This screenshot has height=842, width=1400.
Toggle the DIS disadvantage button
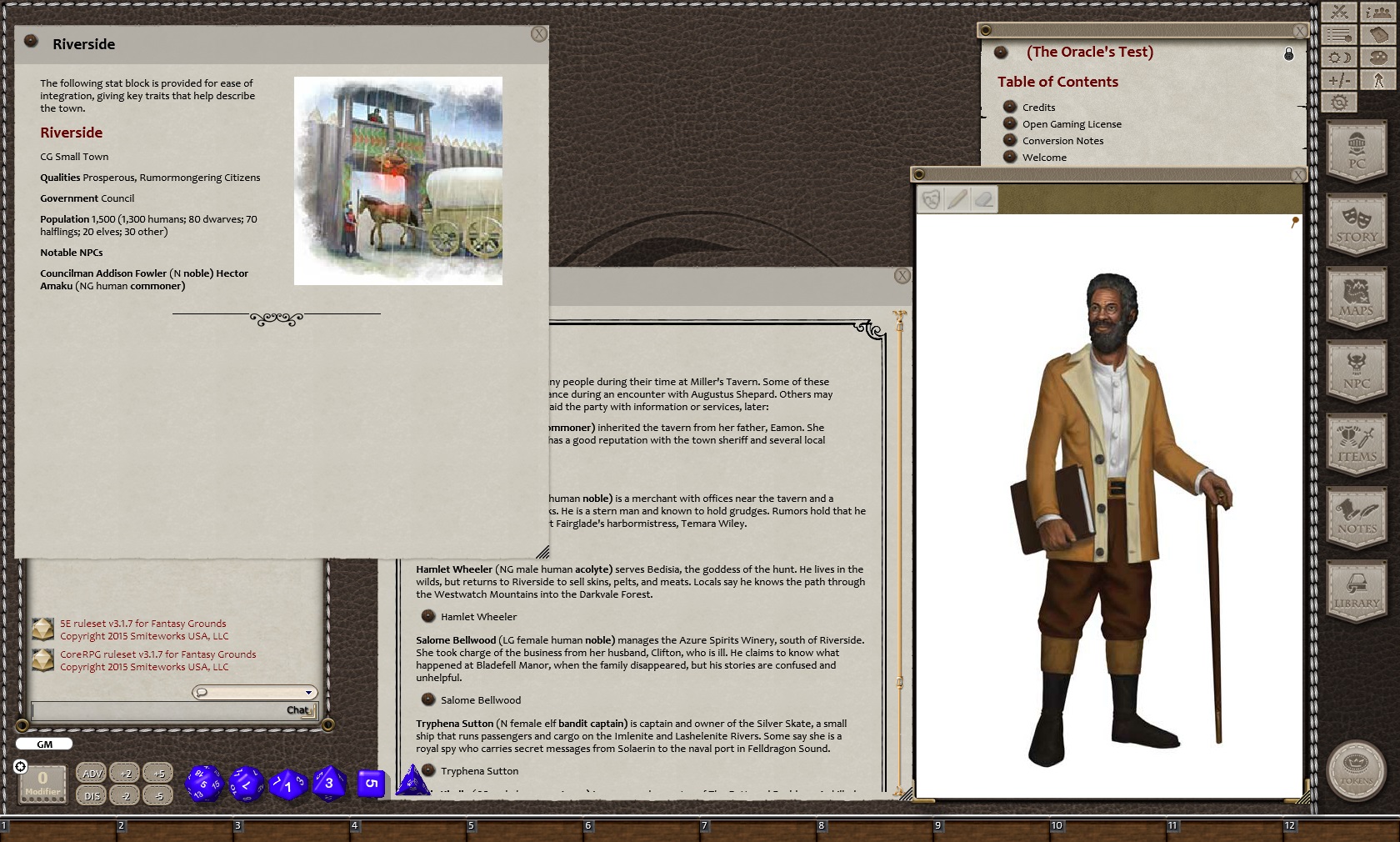coord(92,796)
